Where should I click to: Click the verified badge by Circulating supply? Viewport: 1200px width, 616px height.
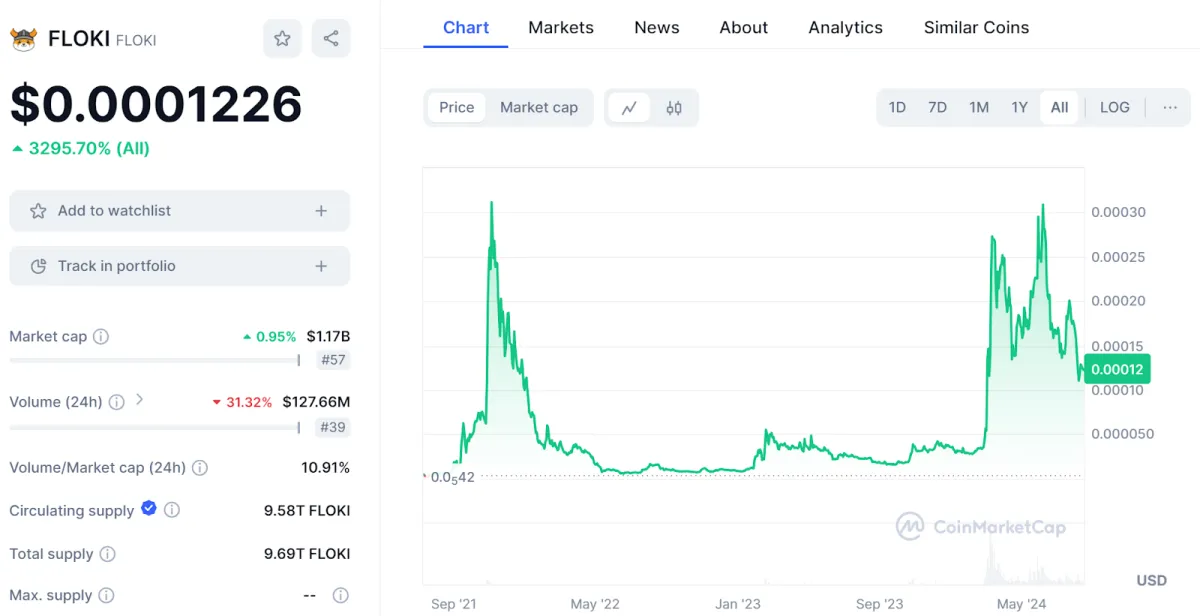(149, 509)
